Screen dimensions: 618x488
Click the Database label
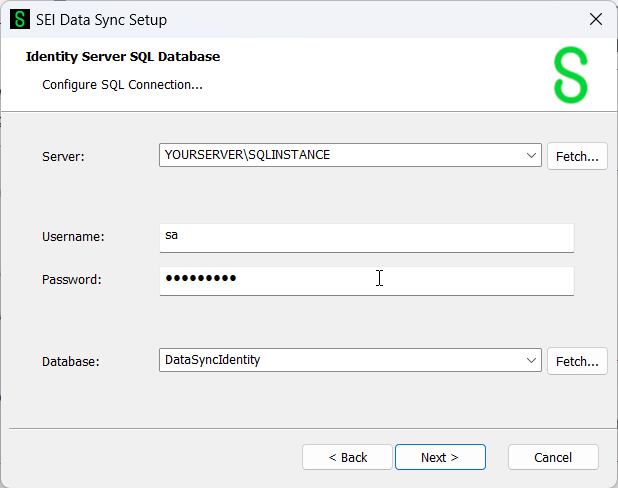coord(70,362)
